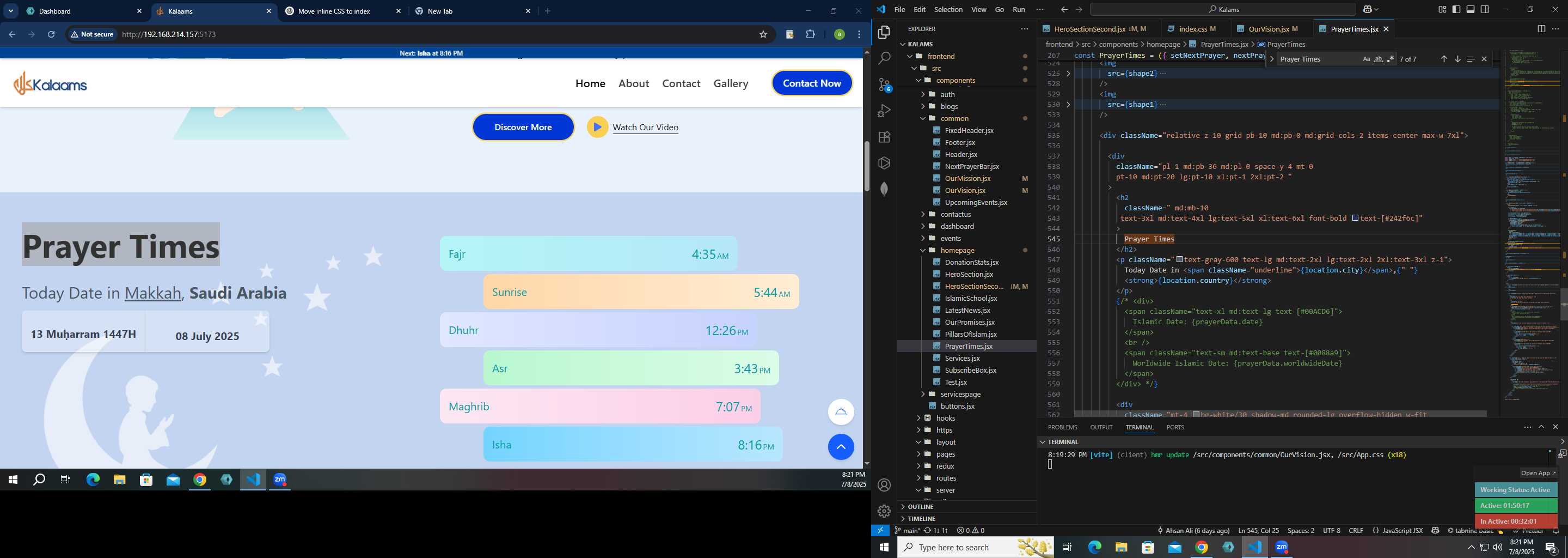Viewport: 1568px width, 558px height.
Task: Toggle Match Whole Word in the find widget
Action: point(1378,59)
